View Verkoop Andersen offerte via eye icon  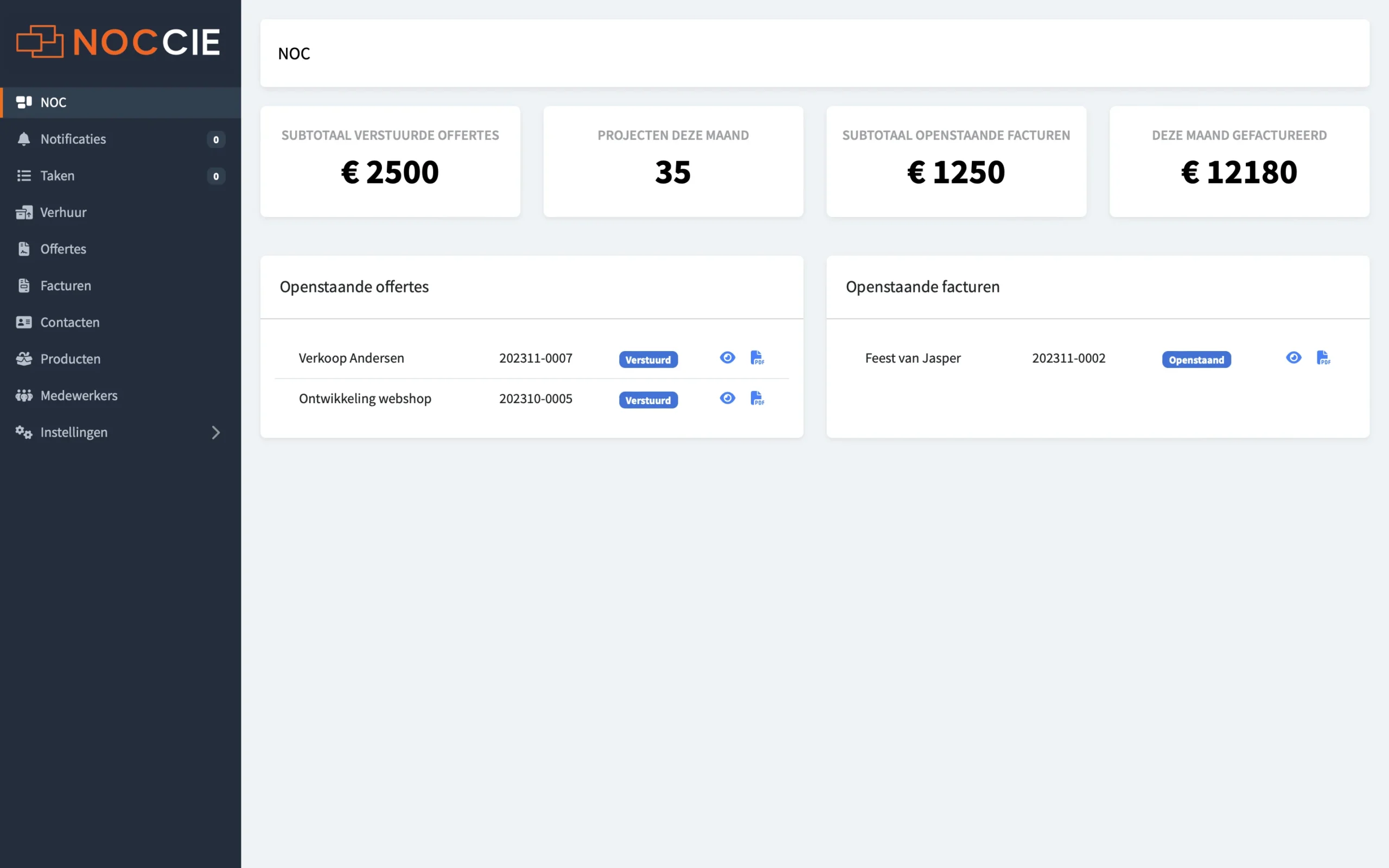(727, 358)
